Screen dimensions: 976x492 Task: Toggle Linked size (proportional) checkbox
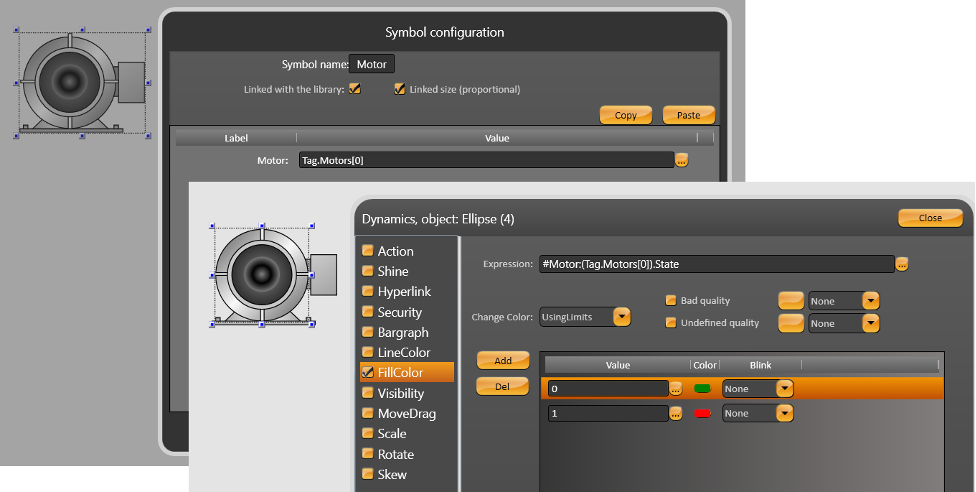coord(400,89)
